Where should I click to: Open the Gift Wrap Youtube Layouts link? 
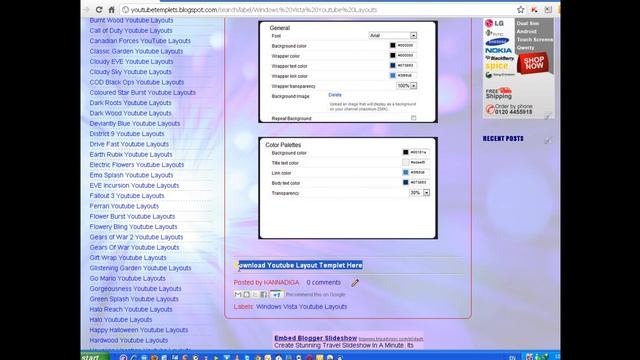pos(128,258)
